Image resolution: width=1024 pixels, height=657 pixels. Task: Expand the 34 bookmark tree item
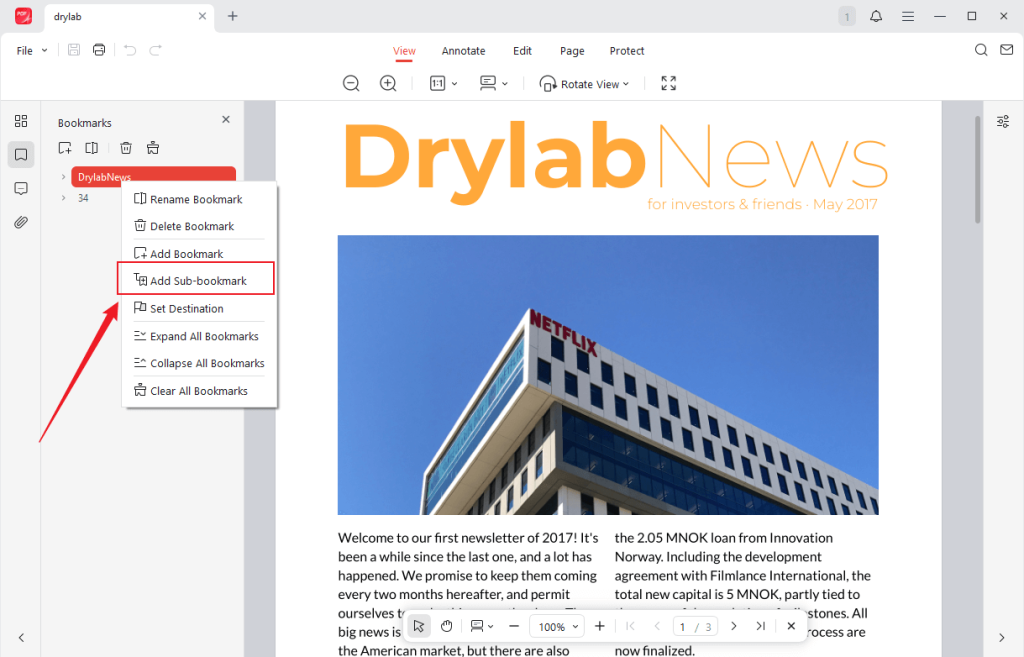click(x=64, y=198)
